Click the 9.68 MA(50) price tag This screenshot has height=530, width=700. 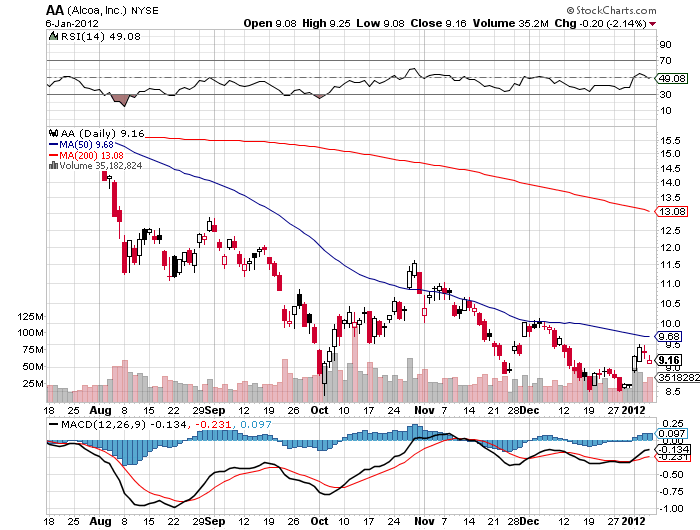click(x=667, y=336)
